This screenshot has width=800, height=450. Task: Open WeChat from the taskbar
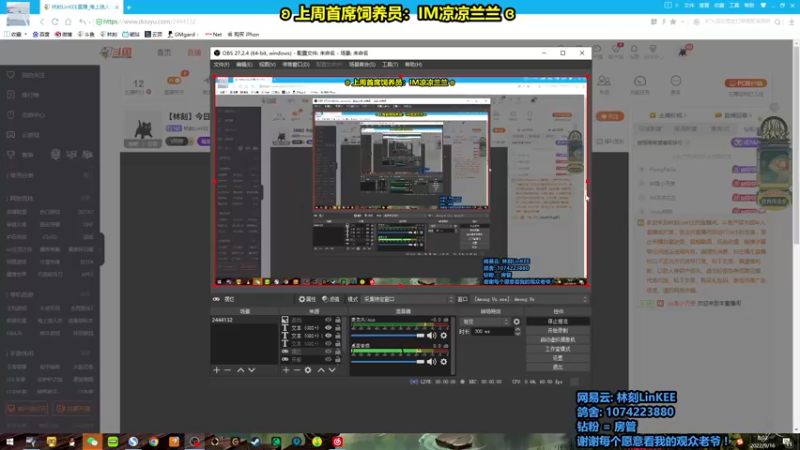pyautogui.click(x=92, y=442)
